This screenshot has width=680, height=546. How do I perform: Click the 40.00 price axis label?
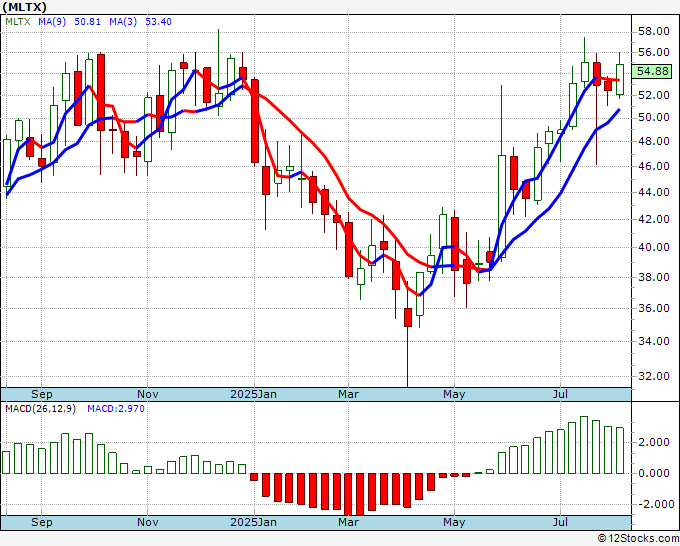click(654, 247)
